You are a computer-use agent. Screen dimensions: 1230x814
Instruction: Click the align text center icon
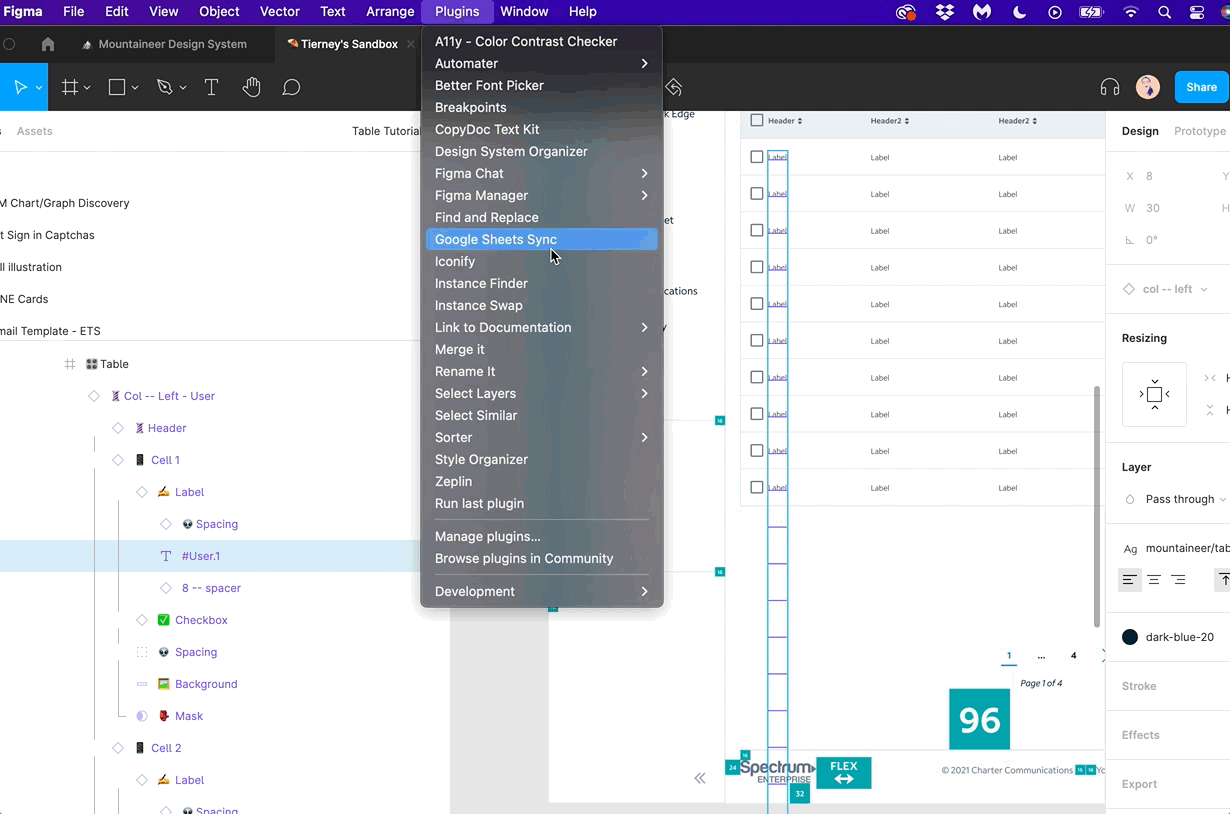(x=1154, y=580)
